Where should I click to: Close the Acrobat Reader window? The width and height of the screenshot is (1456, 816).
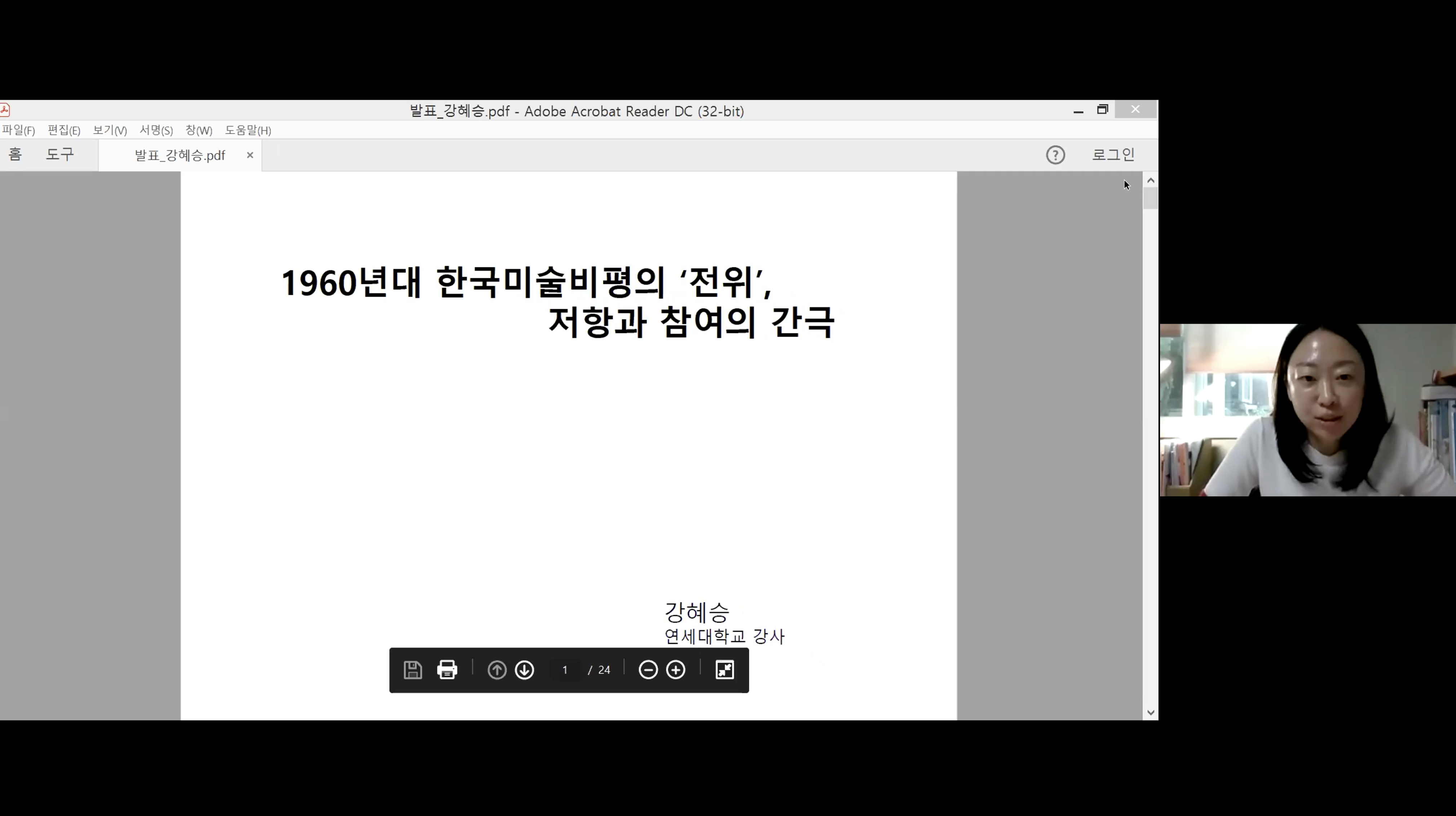(x=1135, y=110)
